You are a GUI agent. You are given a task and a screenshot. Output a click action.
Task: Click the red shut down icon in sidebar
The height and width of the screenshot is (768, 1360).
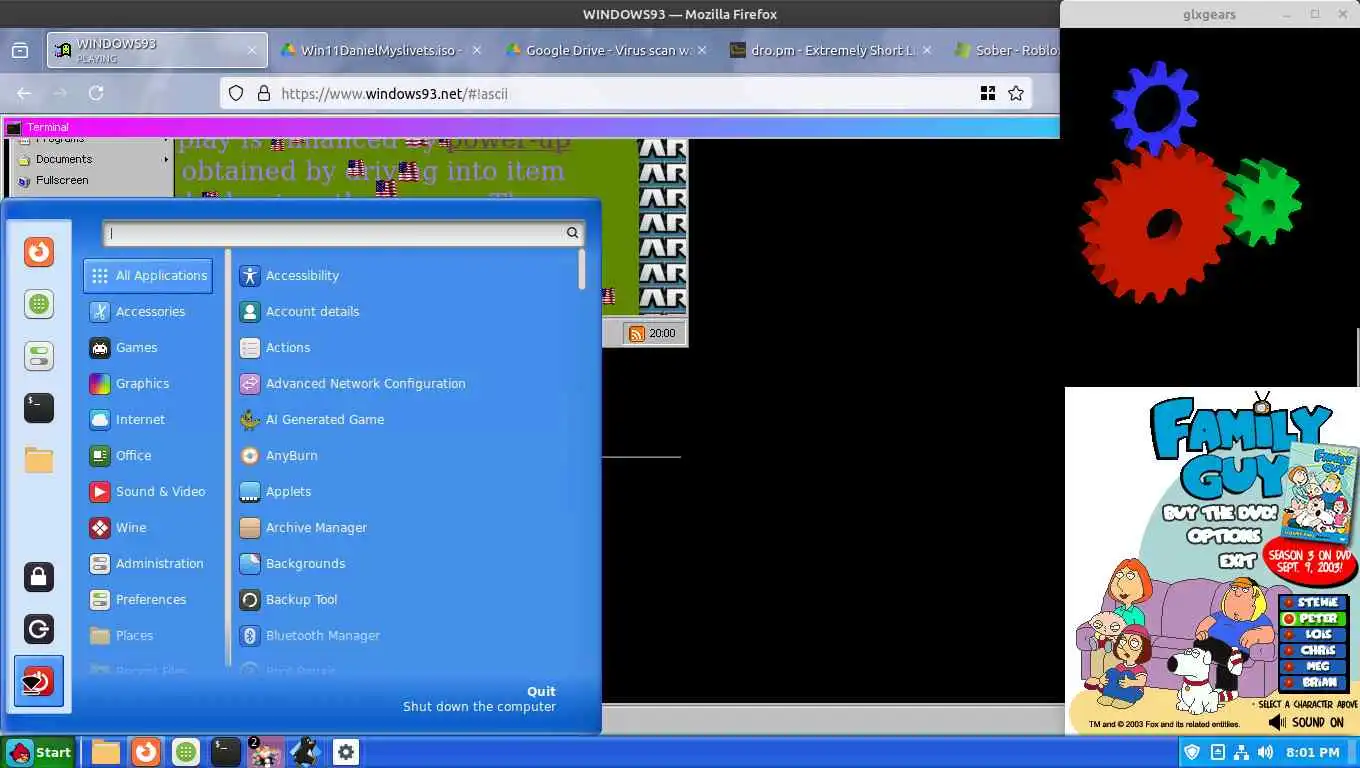(x=39, y=681)
